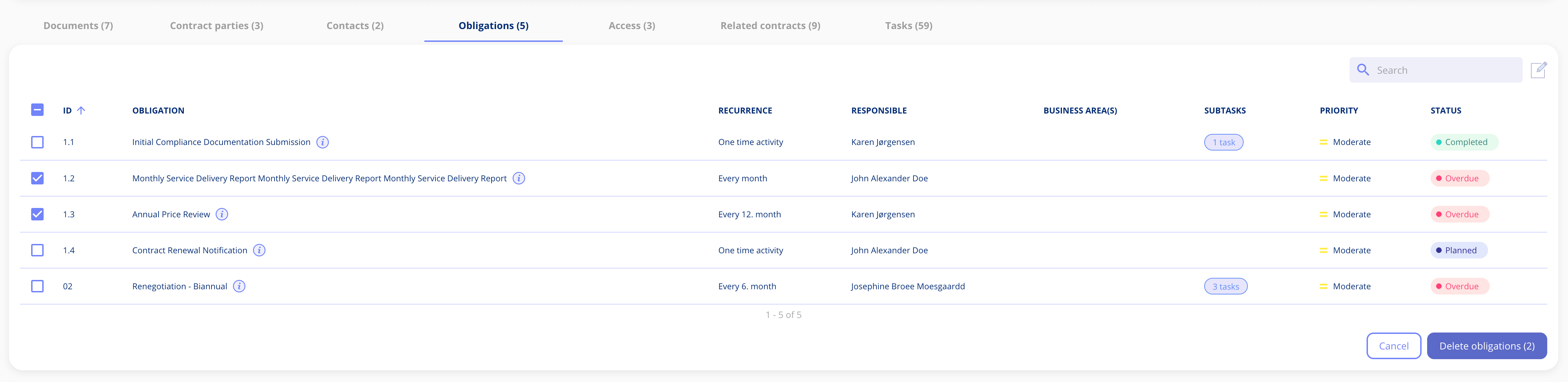Open the Tasks (59) tab

click(908, 26)
